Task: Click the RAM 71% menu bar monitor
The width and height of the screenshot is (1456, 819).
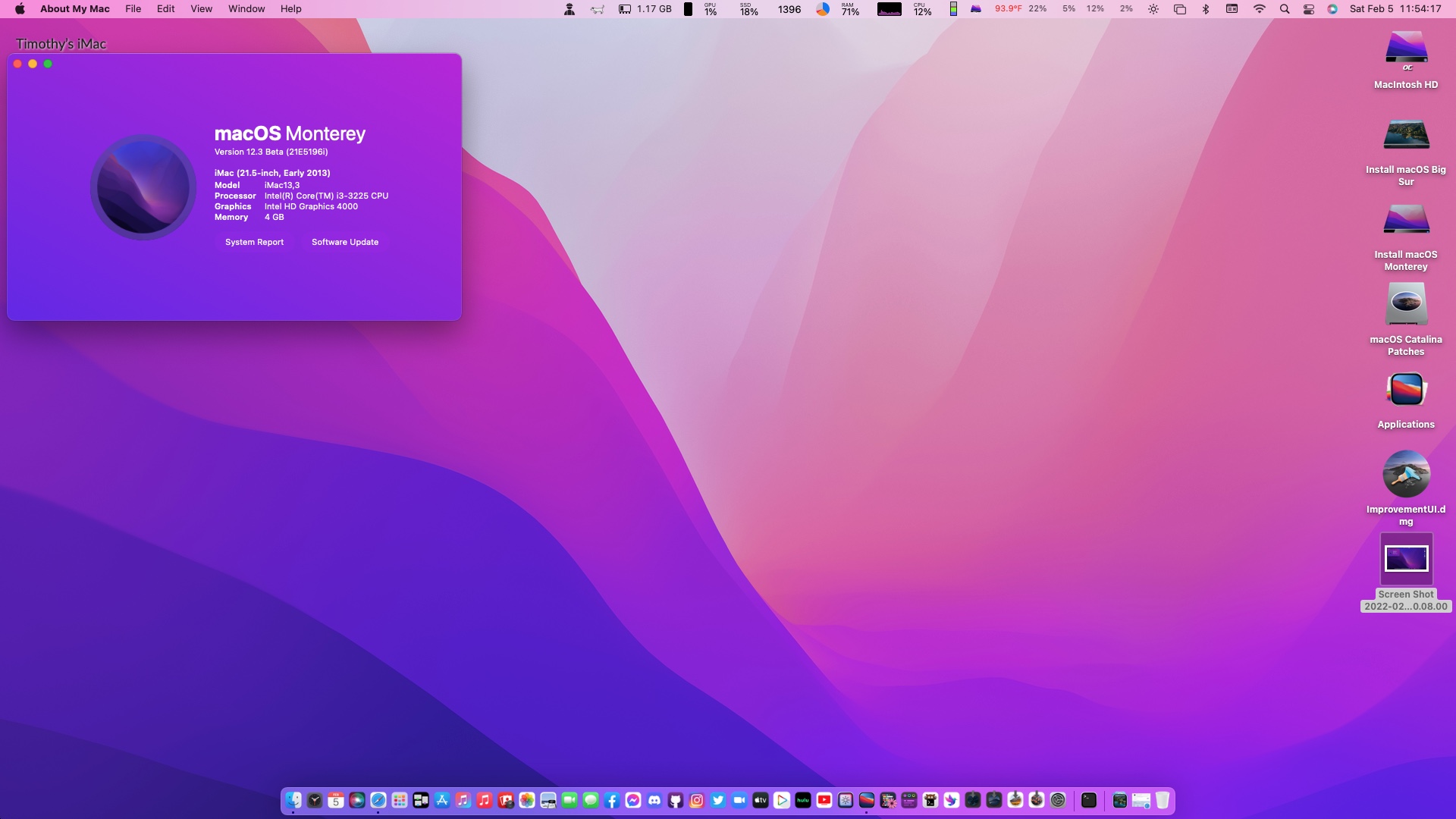Action: coord(850,9)
